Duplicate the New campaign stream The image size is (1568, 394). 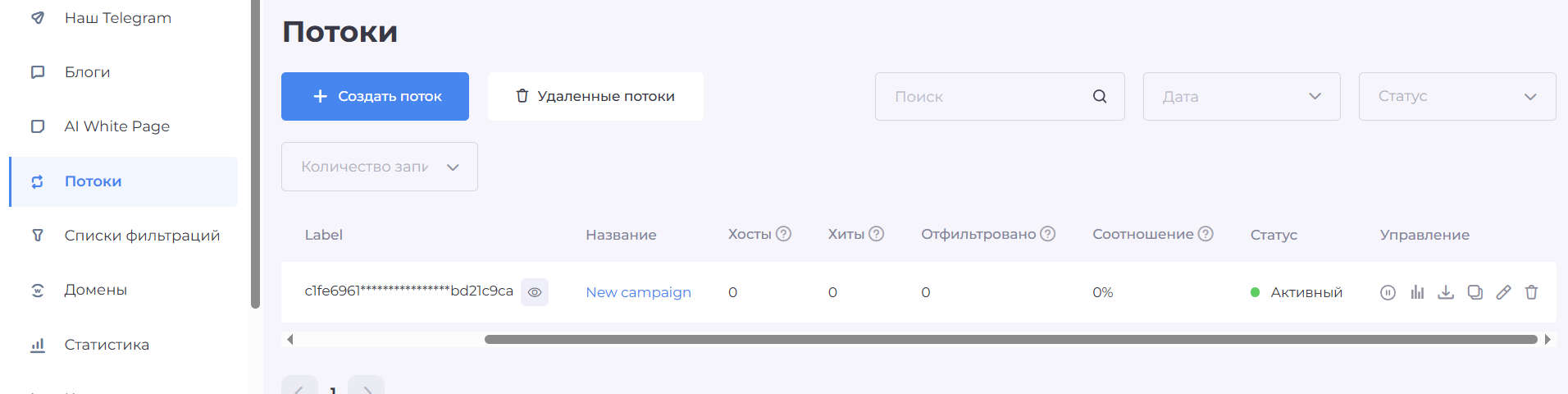(1475, 292)
